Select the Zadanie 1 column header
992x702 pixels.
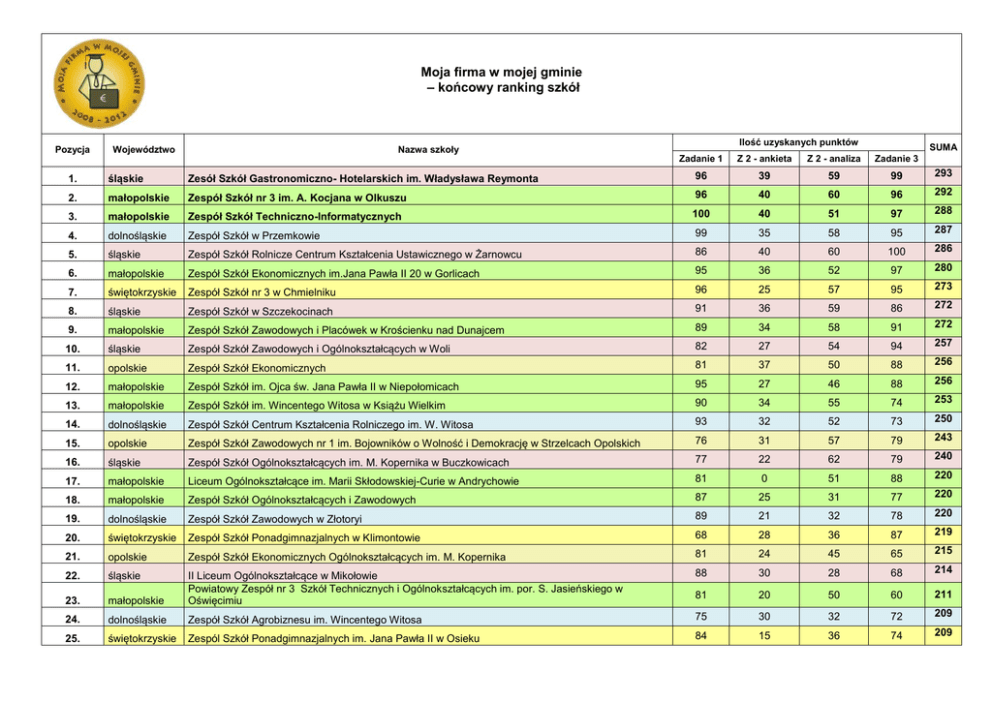[x=701, y=159]
